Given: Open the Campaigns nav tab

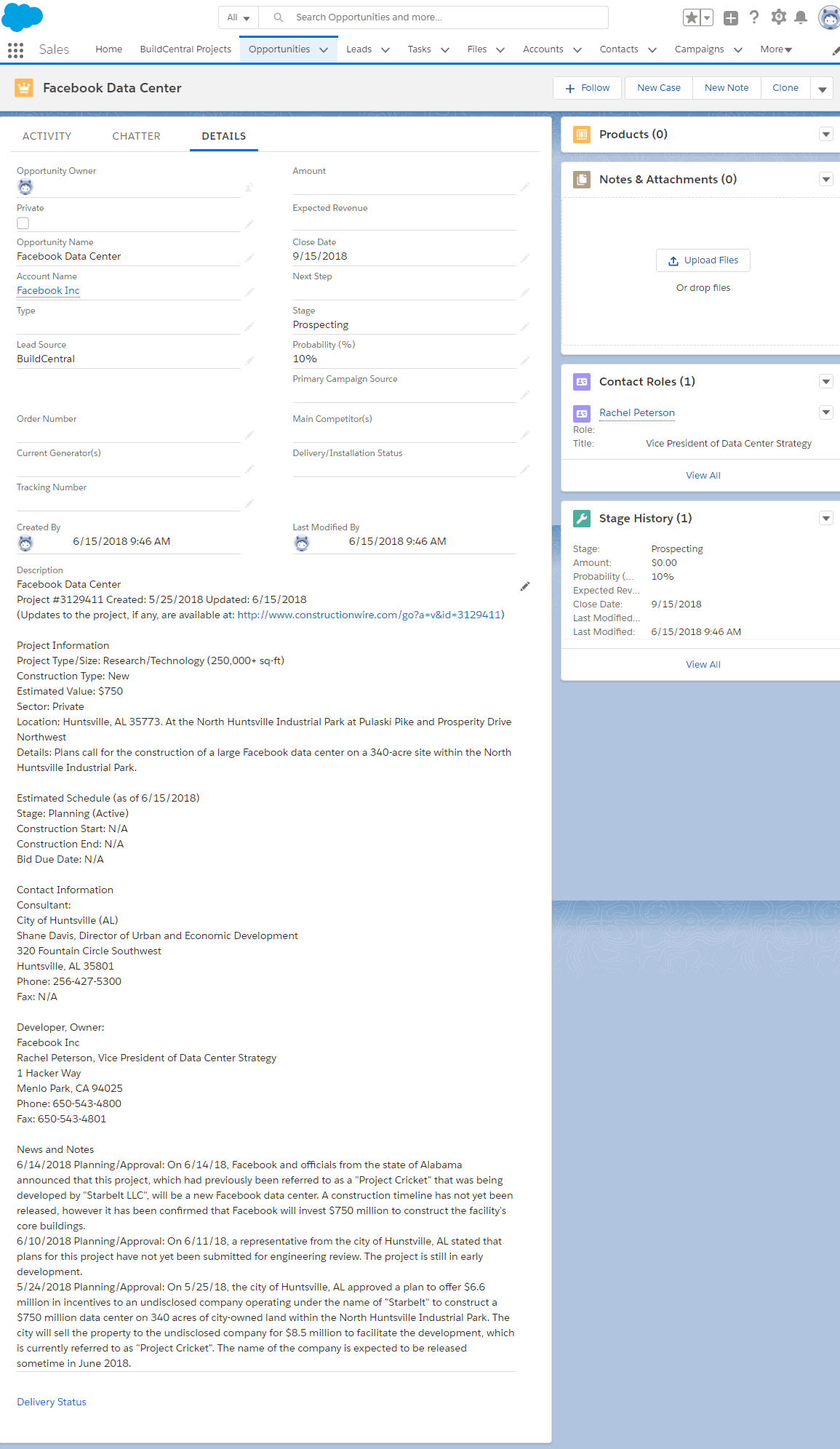Looking at the screenshot, I should (699, 49).
